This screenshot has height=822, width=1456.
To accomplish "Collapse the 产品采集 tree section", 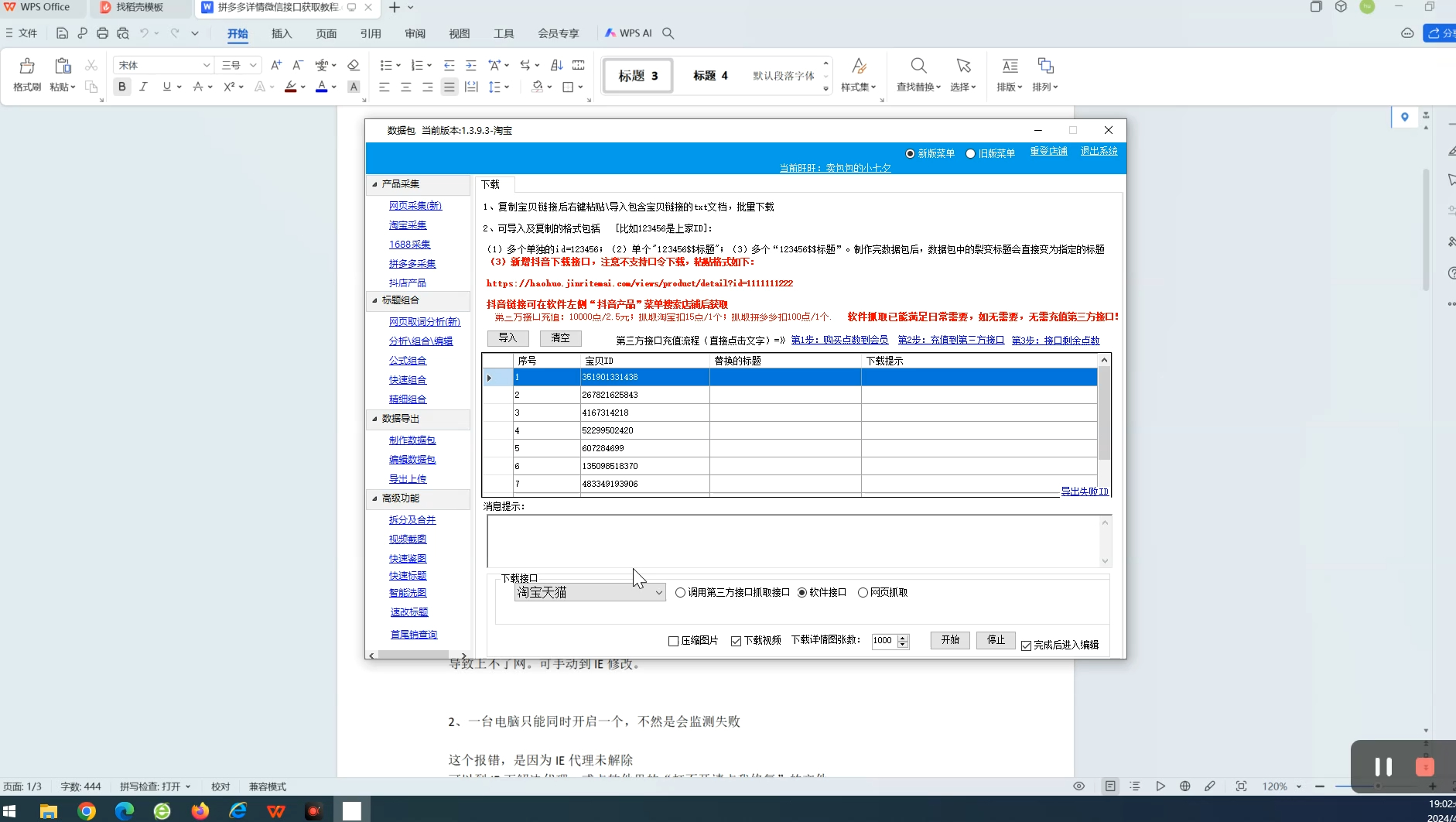I will (375, 184).
